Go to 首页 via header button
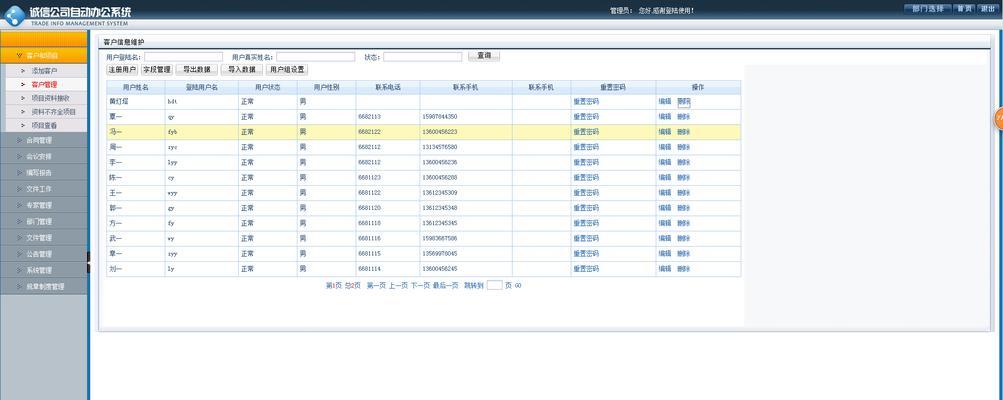Screen dimensions: 1003x400 (964, 9)
